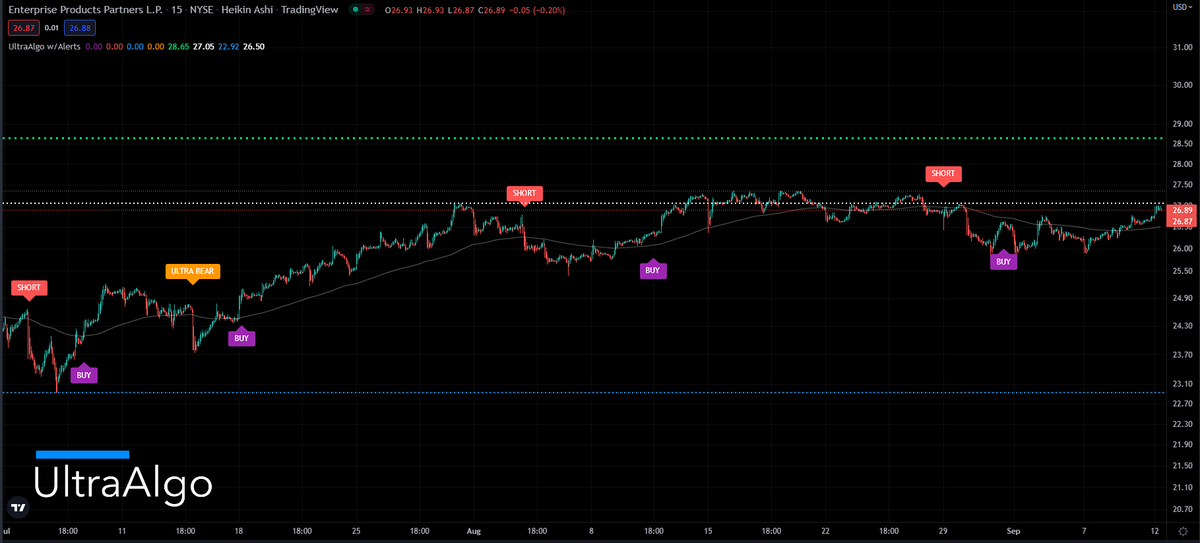The height and width of the screenshot is (543, 1200).
Task: Click the 27.05 indicator value
Action: pyautogui.click(x=205, y=46)
